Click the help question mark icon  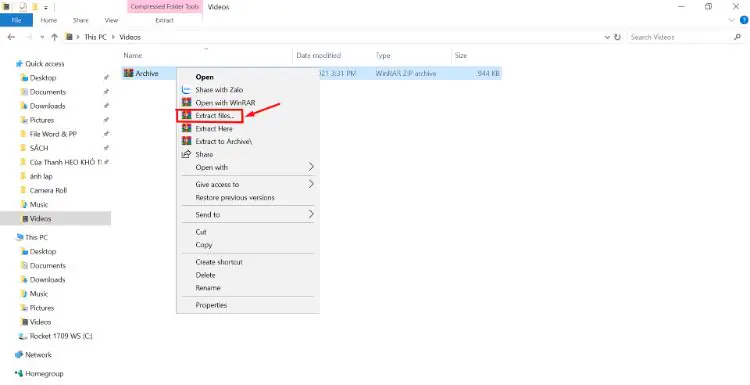[744, 20]
